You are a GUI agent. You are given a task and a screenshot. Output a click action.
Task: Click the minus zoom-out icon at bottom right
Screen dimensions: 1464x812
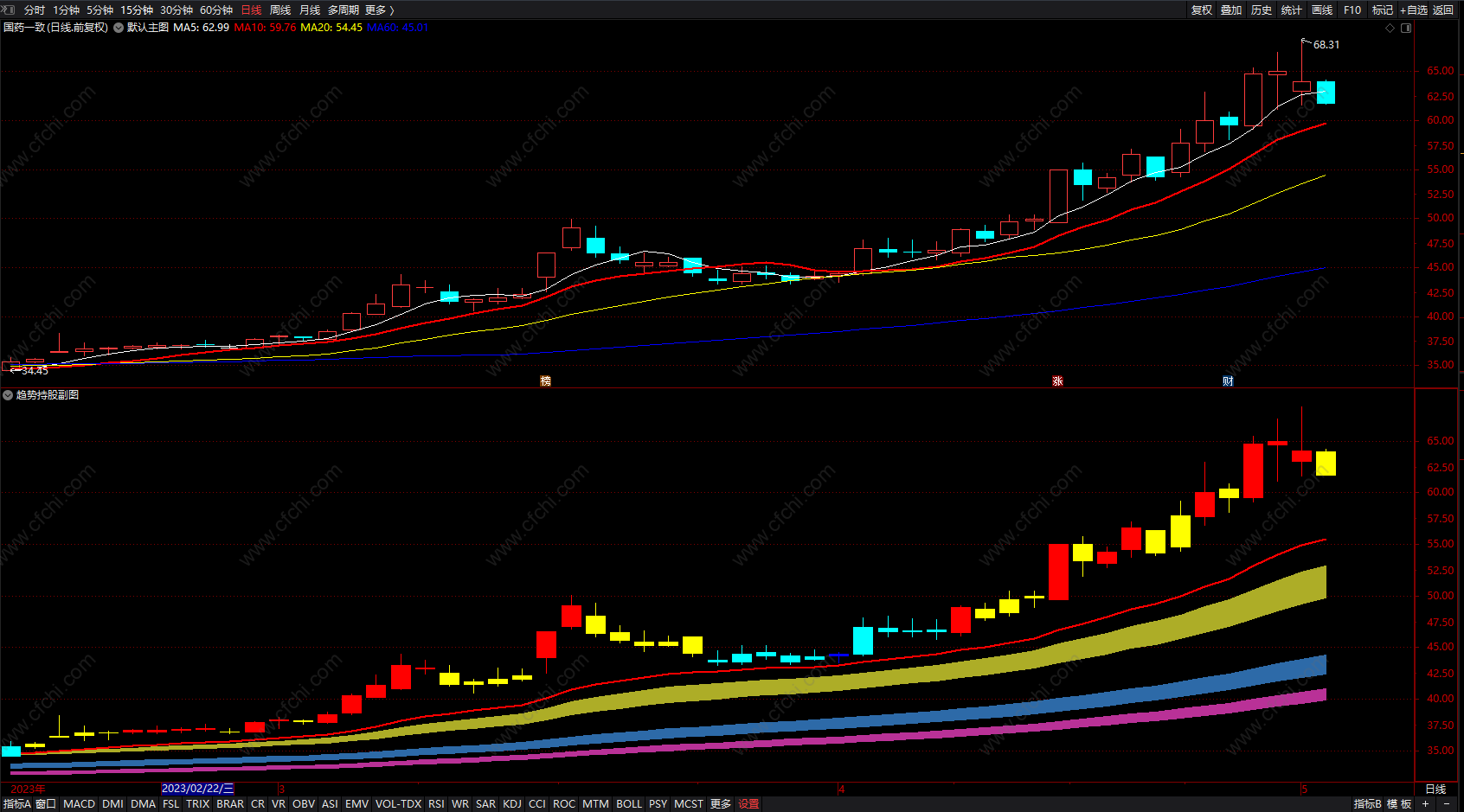tap(1447, 804)
